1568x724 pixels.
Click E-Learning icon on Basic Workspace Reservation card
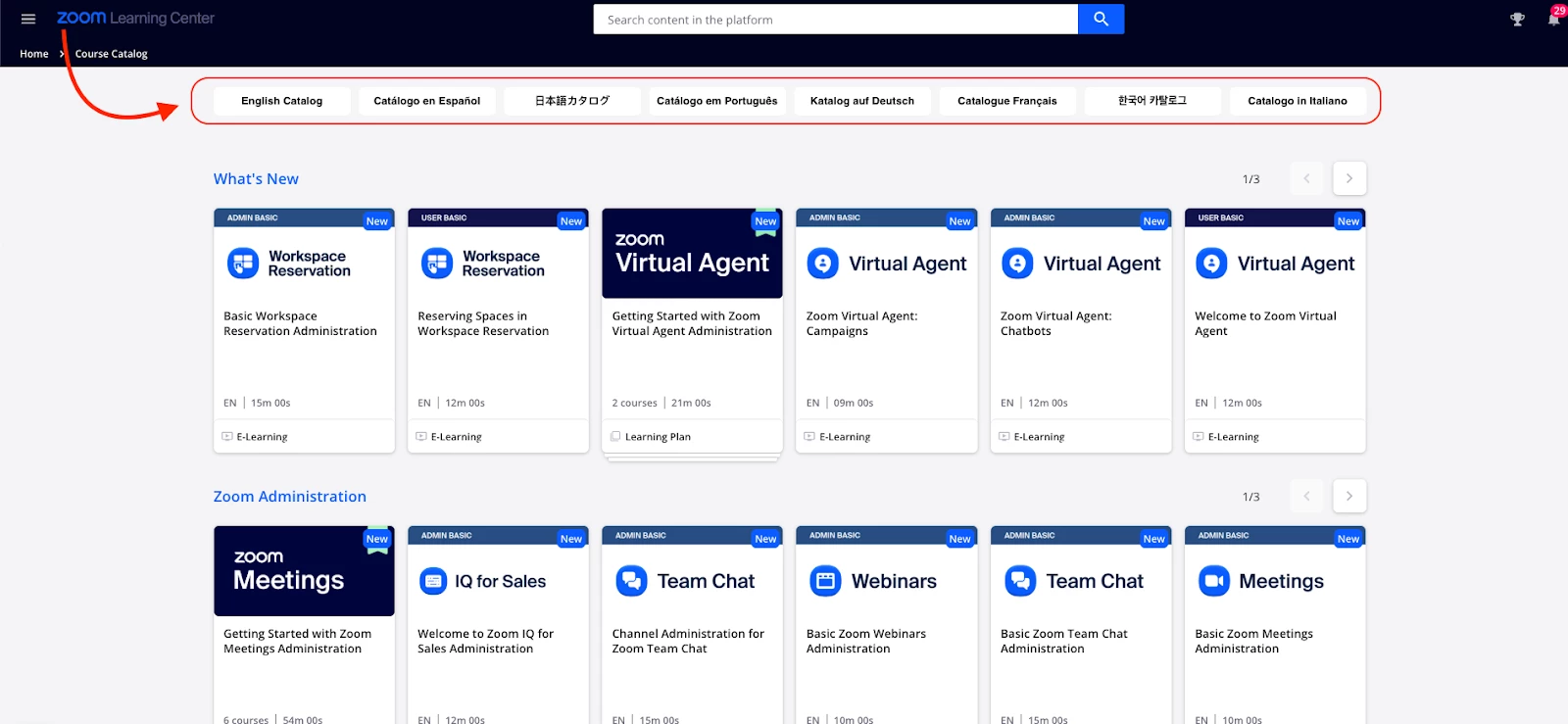pos(227,437)
